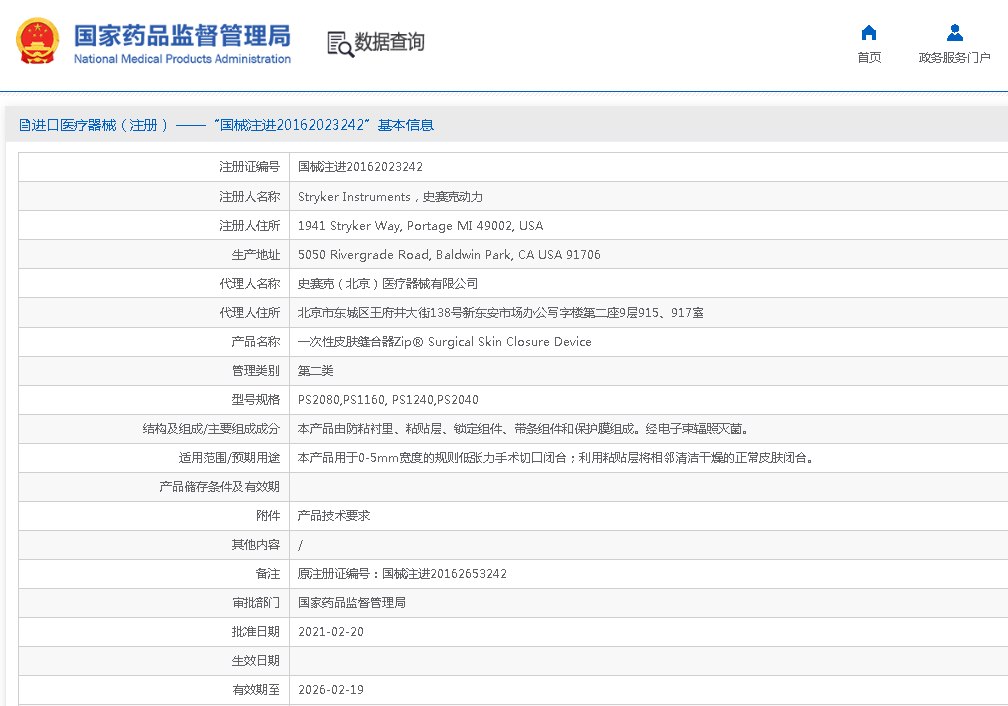Open the 政务服务门户 text link
The image size is (1008, 706).
954,58
